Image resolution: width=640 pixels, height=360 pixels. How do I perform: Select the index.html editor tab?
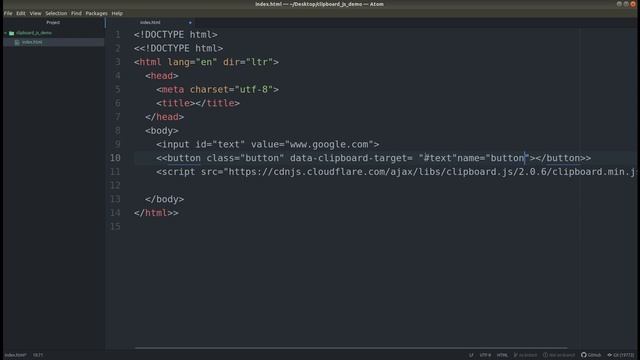point(150,22)
